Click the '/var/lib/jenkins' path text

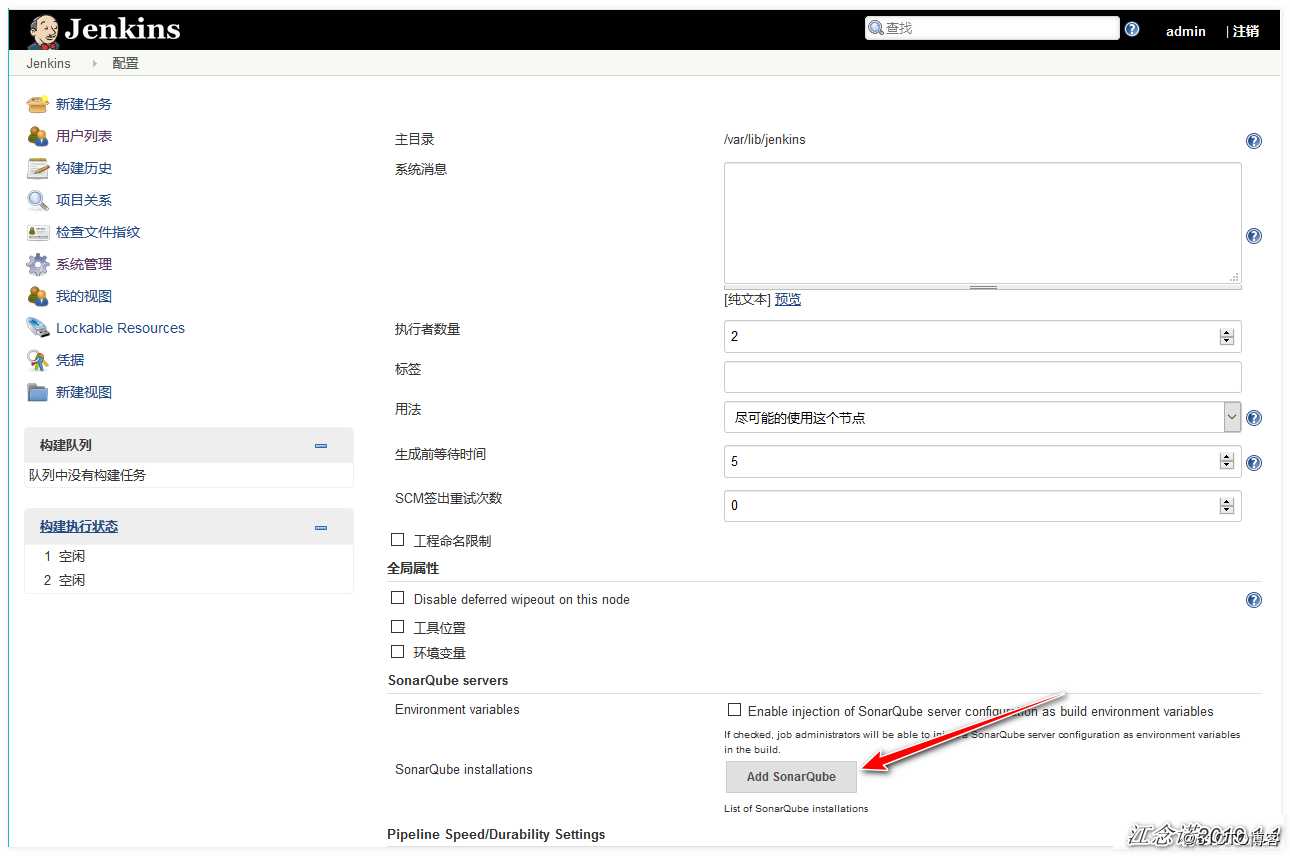click(765, 140)
